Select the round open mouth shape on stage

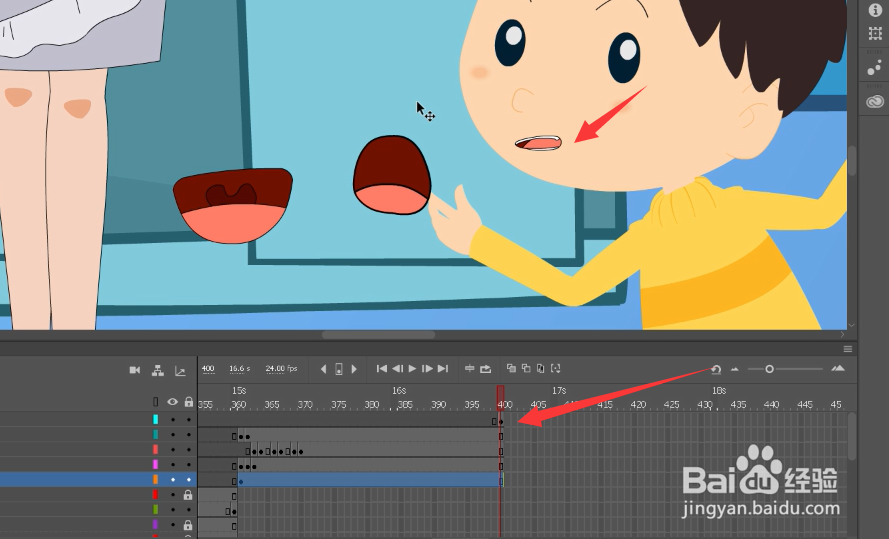tap(392, 175)
